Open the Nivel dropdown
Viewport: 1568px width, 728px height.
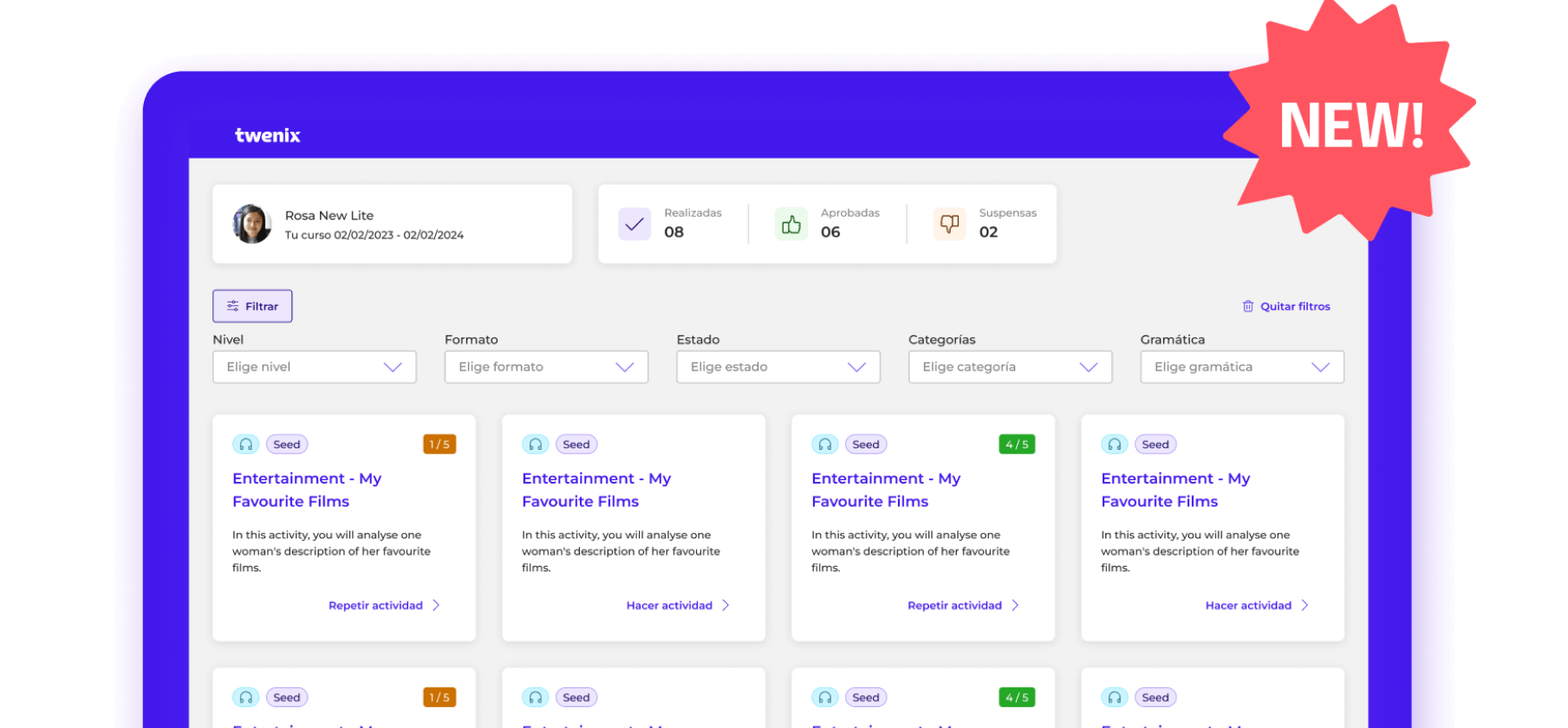tap(314, 367)
